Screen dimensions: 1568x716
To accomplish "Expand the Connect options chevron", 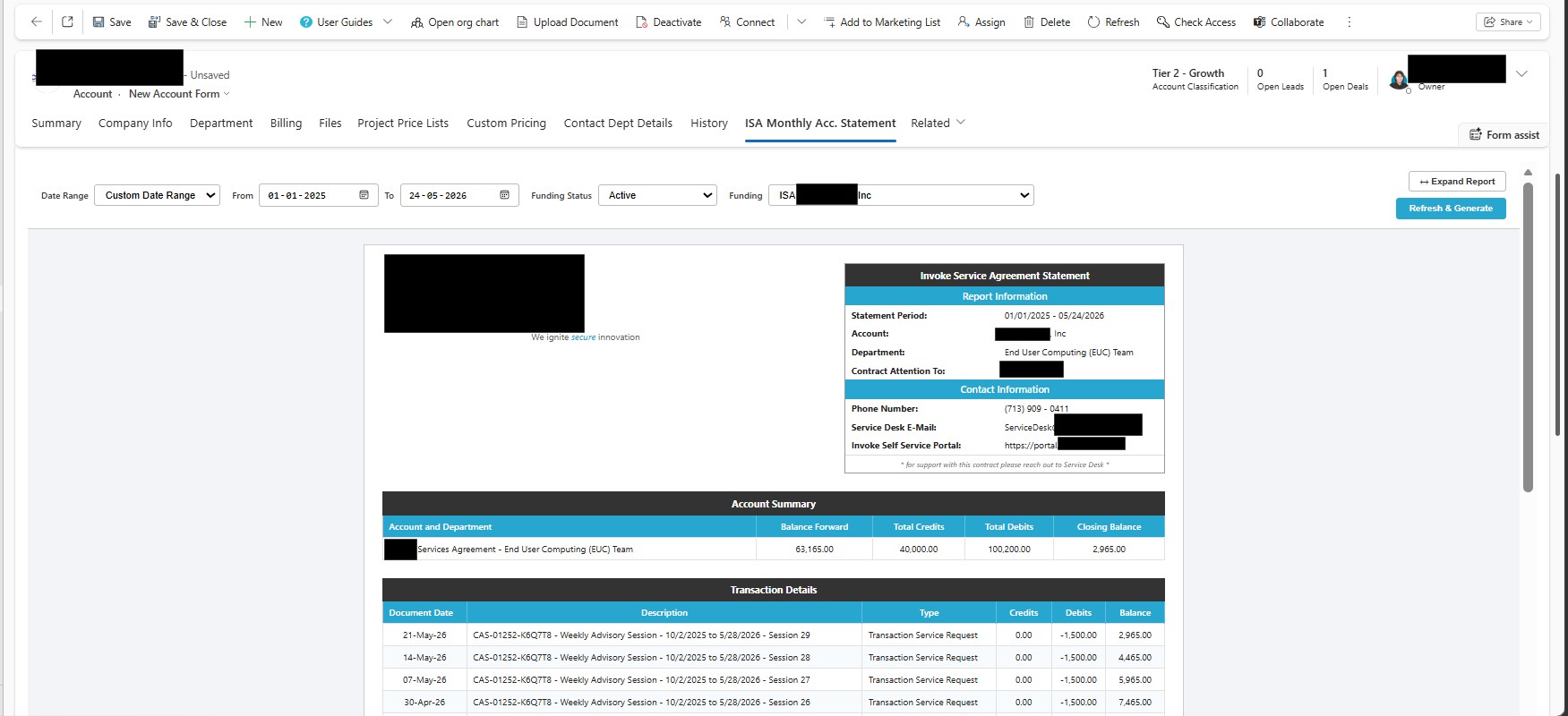I will [801, 21].
